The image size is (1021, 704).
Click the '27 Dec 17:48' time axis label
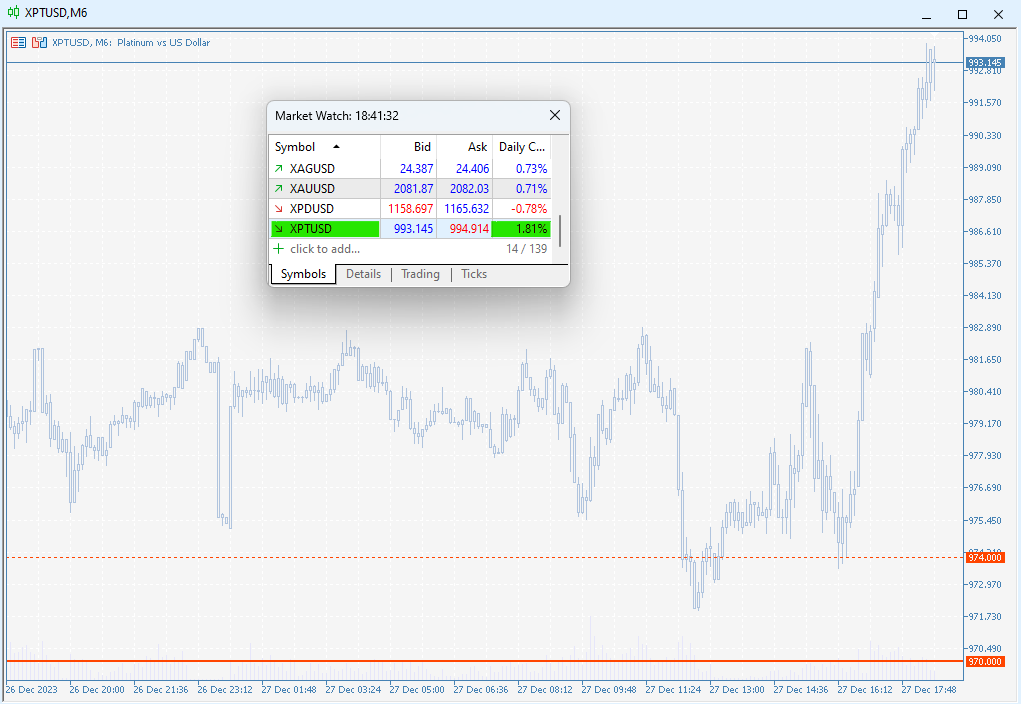(929, 690)
